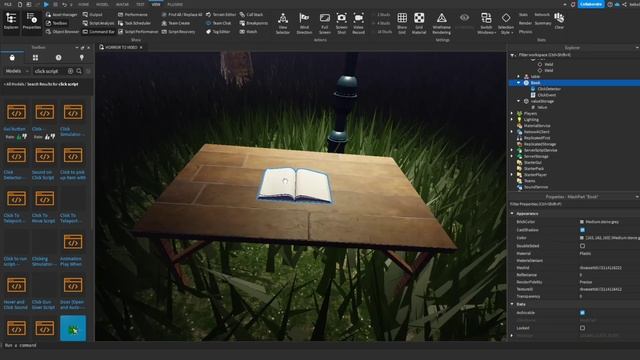Viewport: 640px width, 360px height.
Task: Click the BrickColor swatch in Properties
Action: pos(582,222)
